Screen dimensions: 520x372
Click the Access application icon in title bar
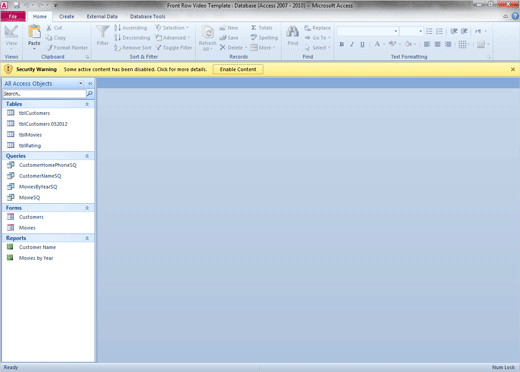click(x=4, y=5)
